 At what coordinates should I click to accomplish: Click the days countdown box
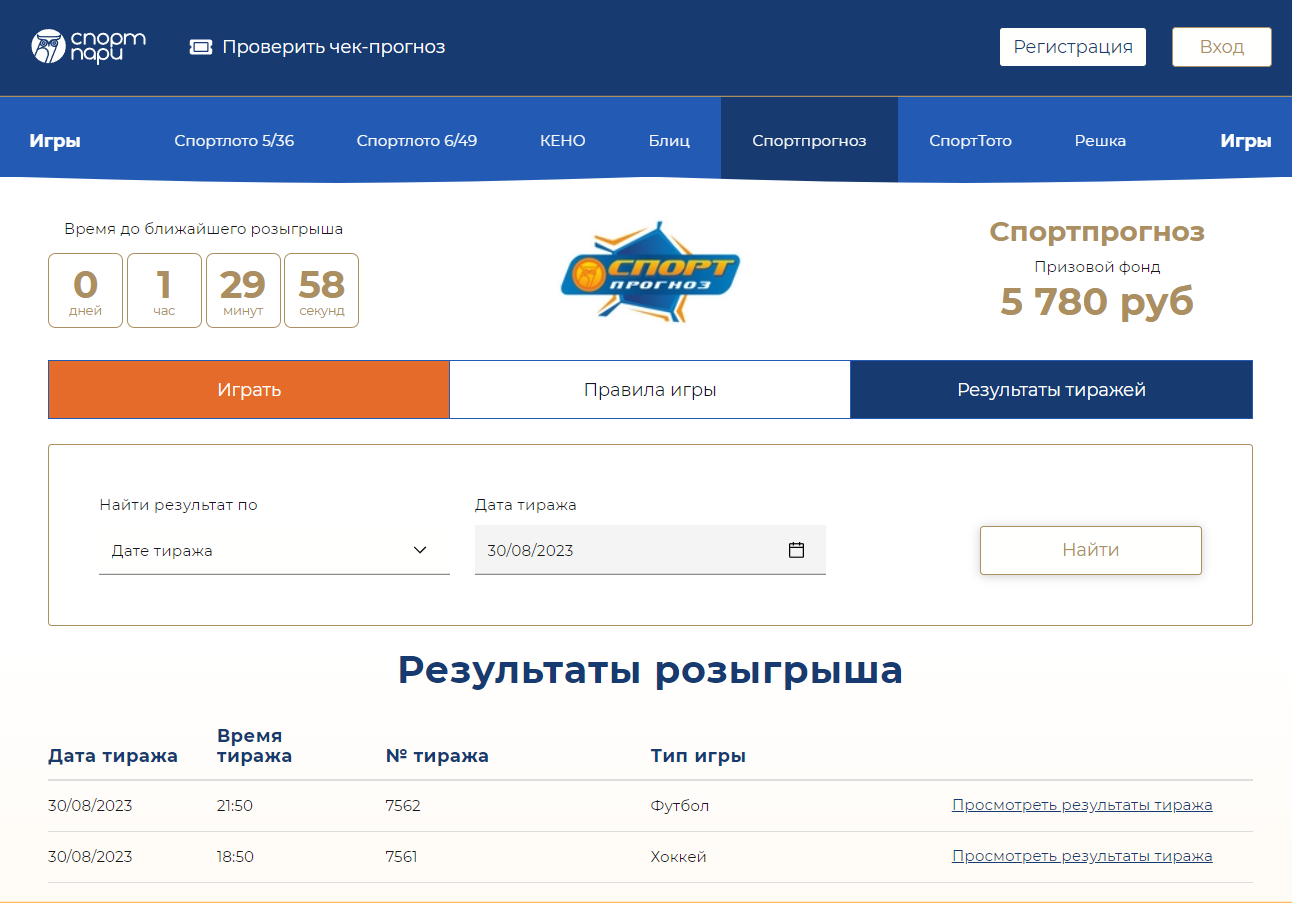click(86, 290)
